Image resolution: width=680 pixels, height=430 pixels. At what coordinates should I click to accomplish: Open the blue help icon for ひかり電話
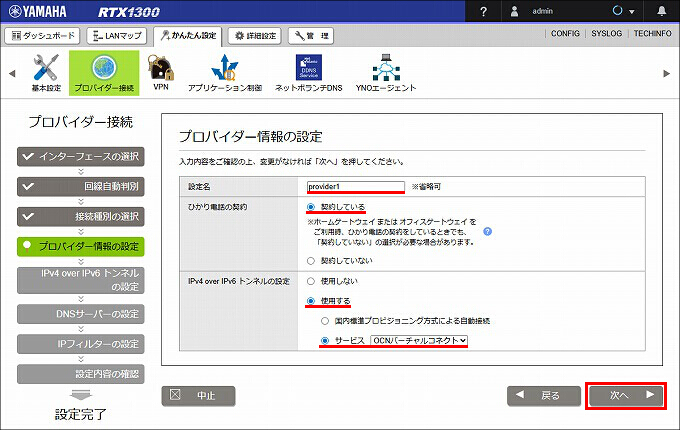[x=487, y=231]
